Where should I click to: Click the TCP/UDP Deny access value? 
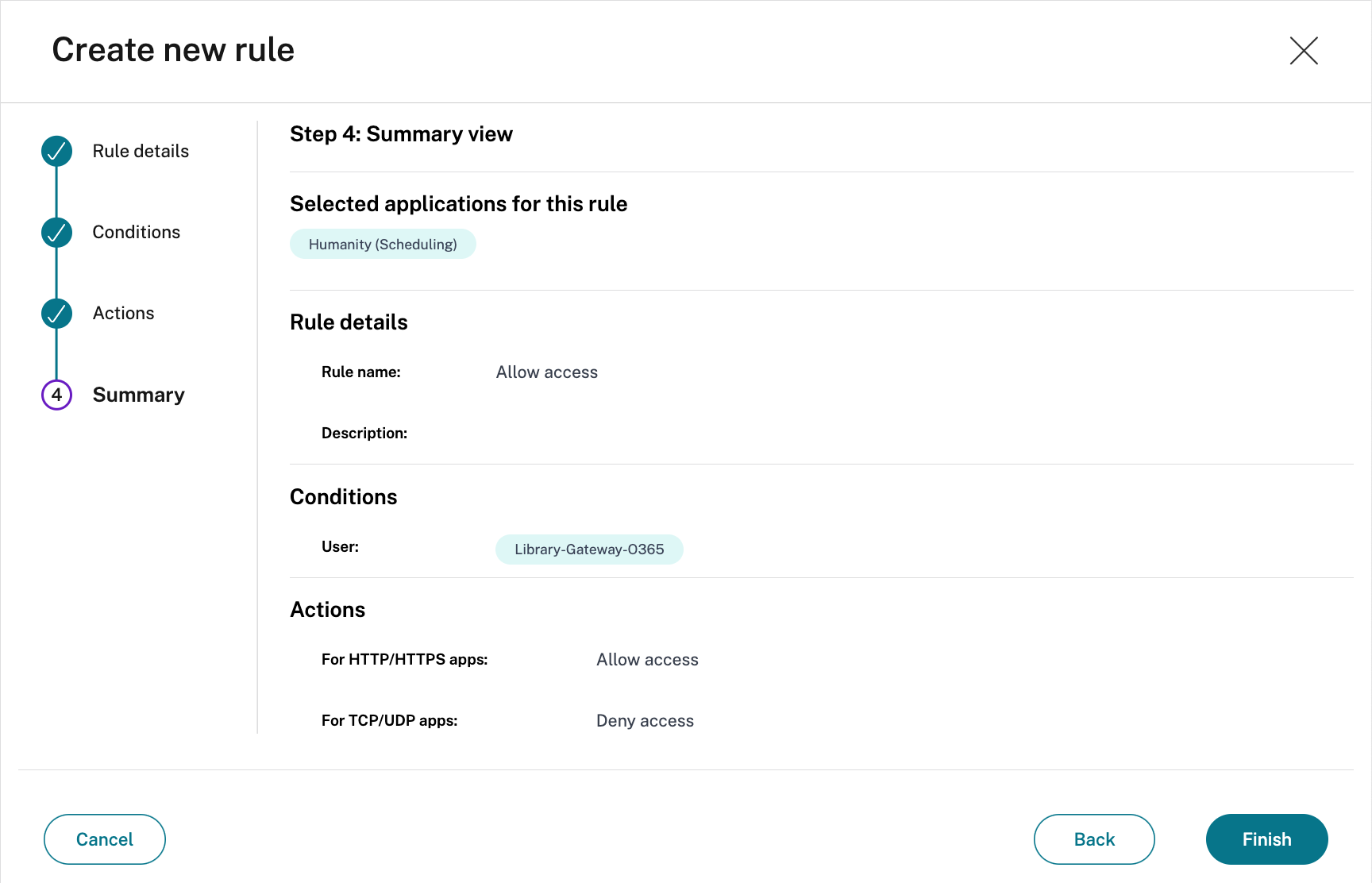click(x=645, y=721)
